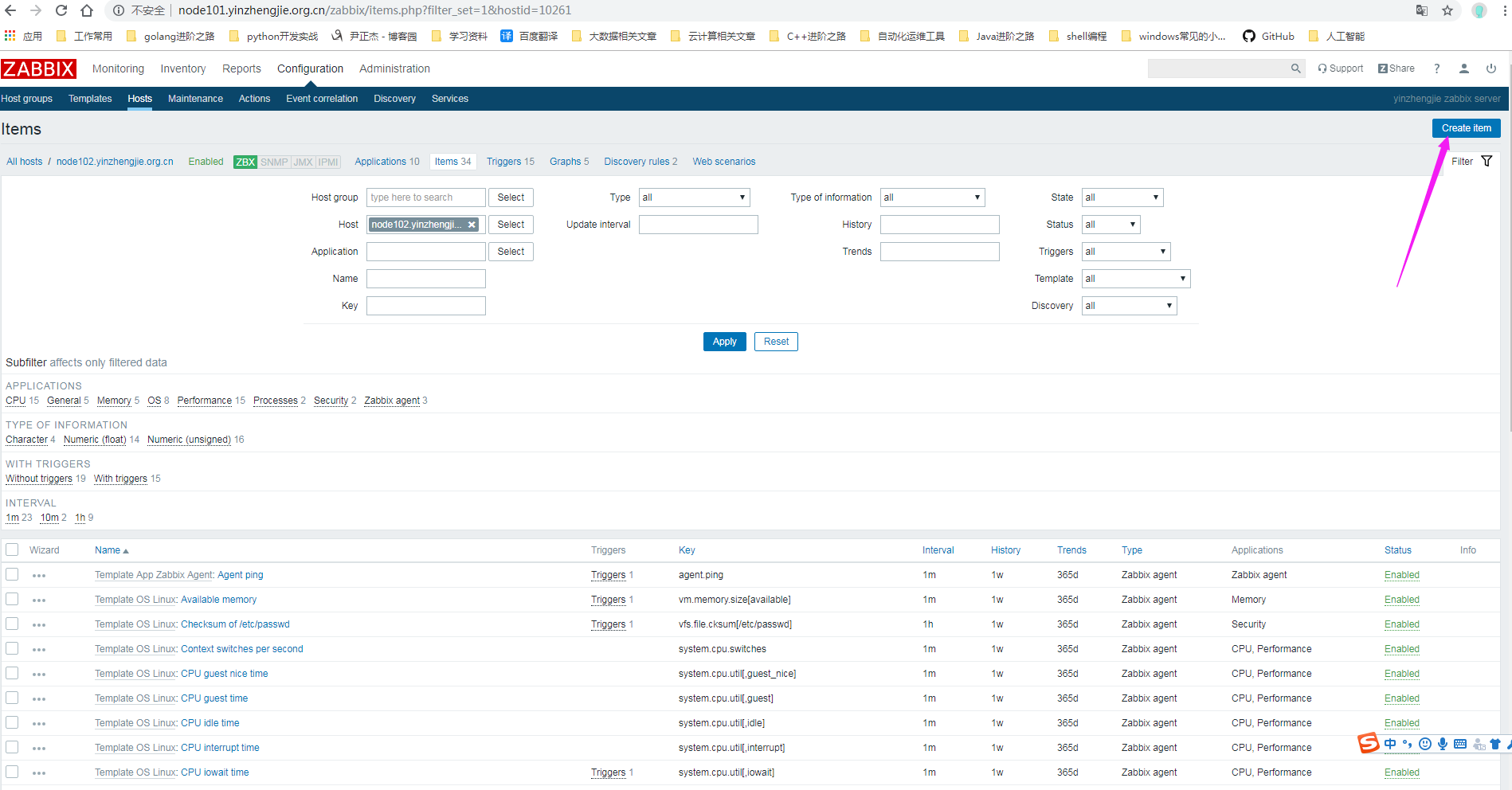Switch to Triggers 15 tab

(x=511, y=162)
